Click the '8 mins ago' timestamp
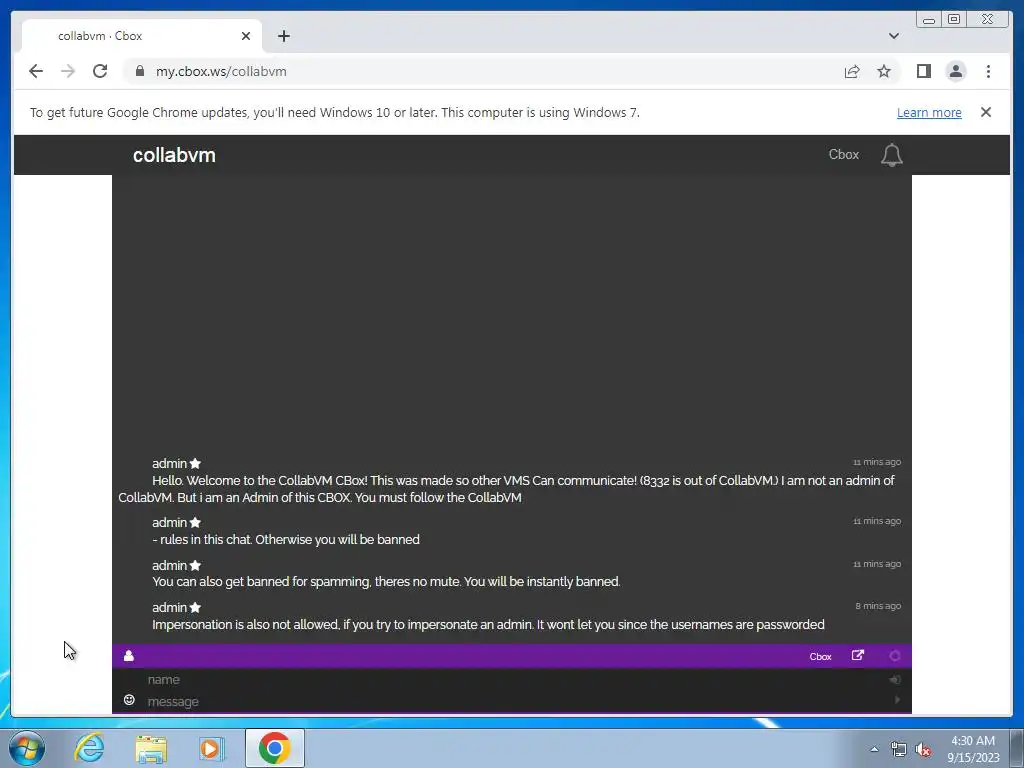 click(878, 606)
